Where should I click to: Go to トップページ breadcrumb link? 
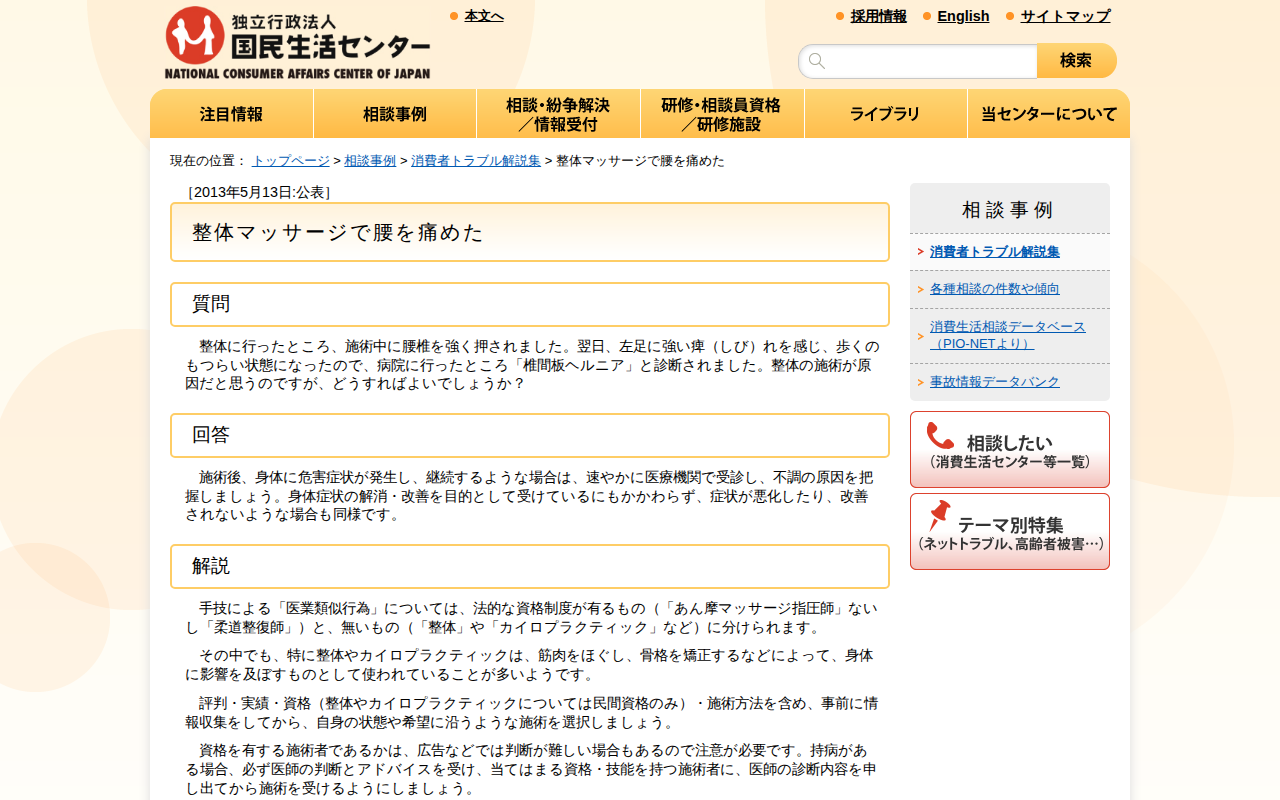point(291,160)
